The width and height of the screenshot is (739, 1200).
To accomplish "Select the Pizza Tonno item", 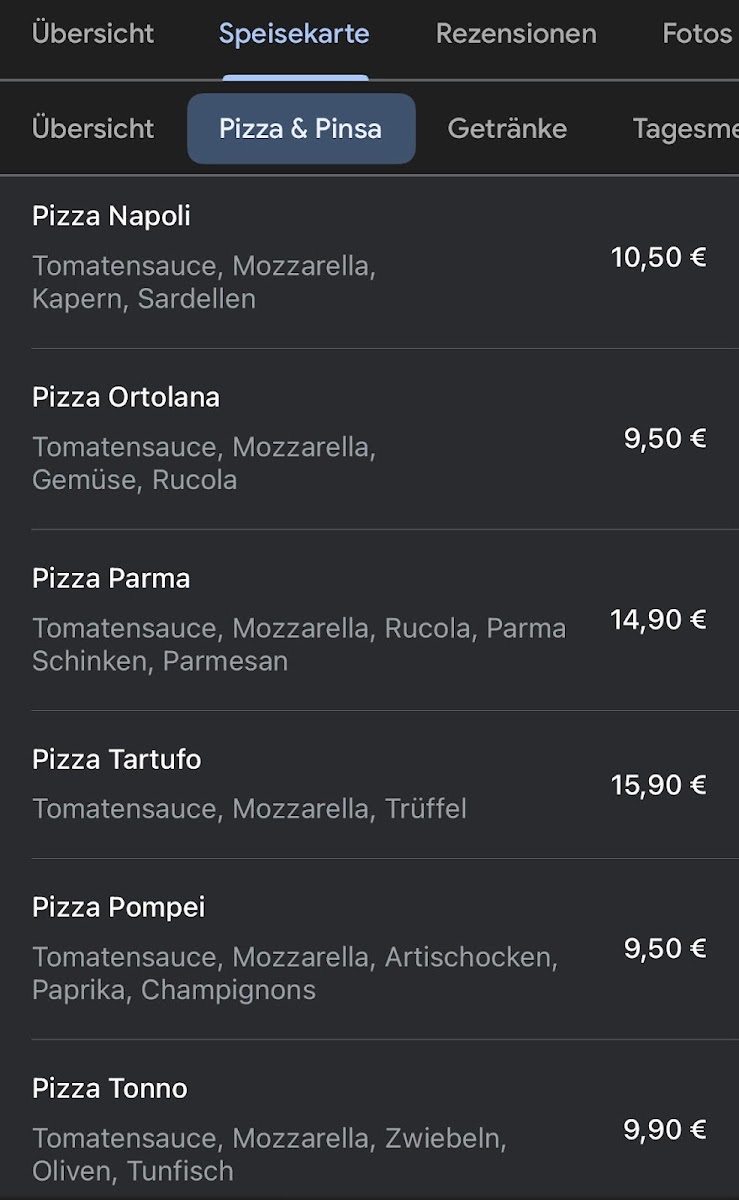I will (110, 1088).
